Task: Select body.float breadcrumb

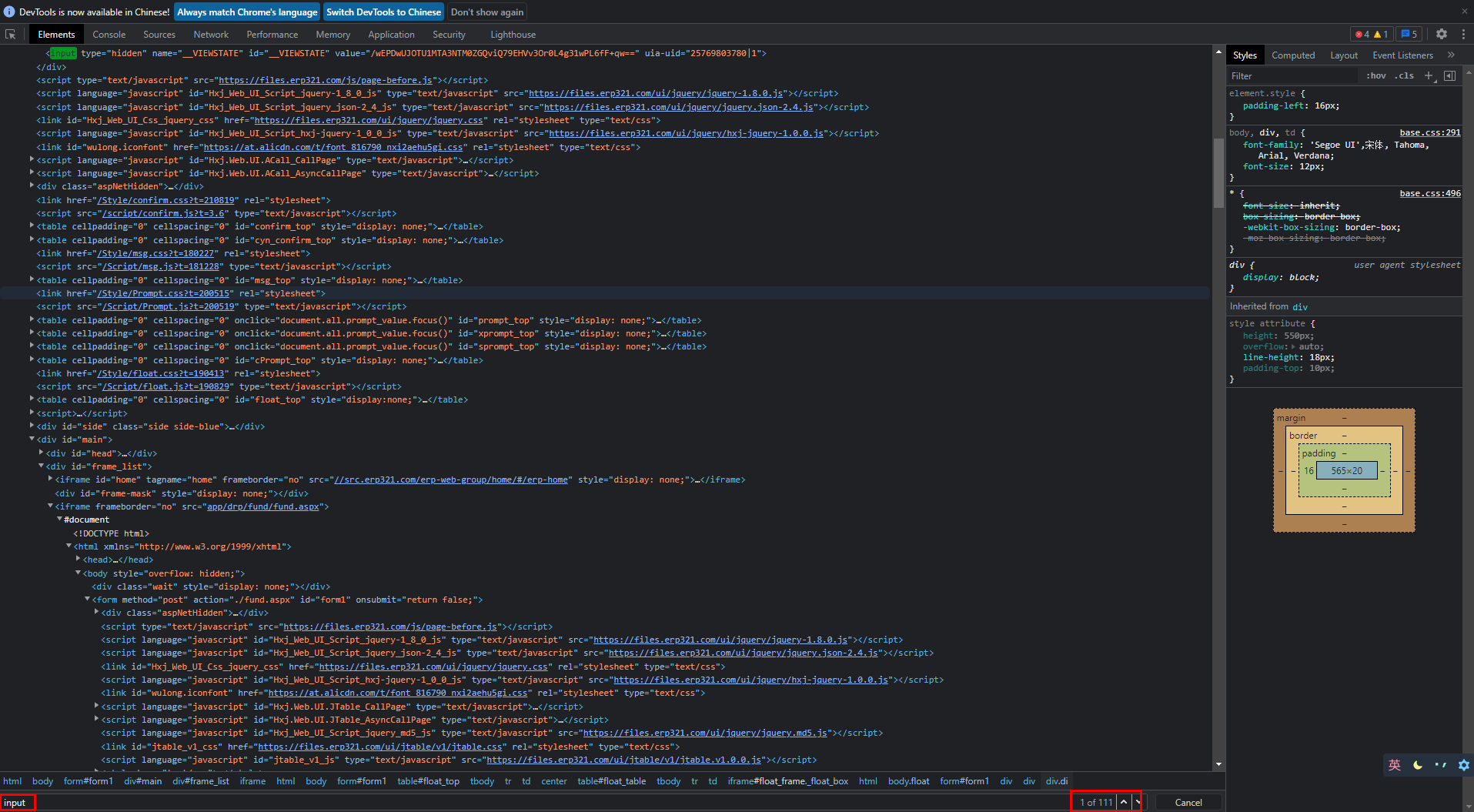Action: pyautogui.click(x=908, y=781)
